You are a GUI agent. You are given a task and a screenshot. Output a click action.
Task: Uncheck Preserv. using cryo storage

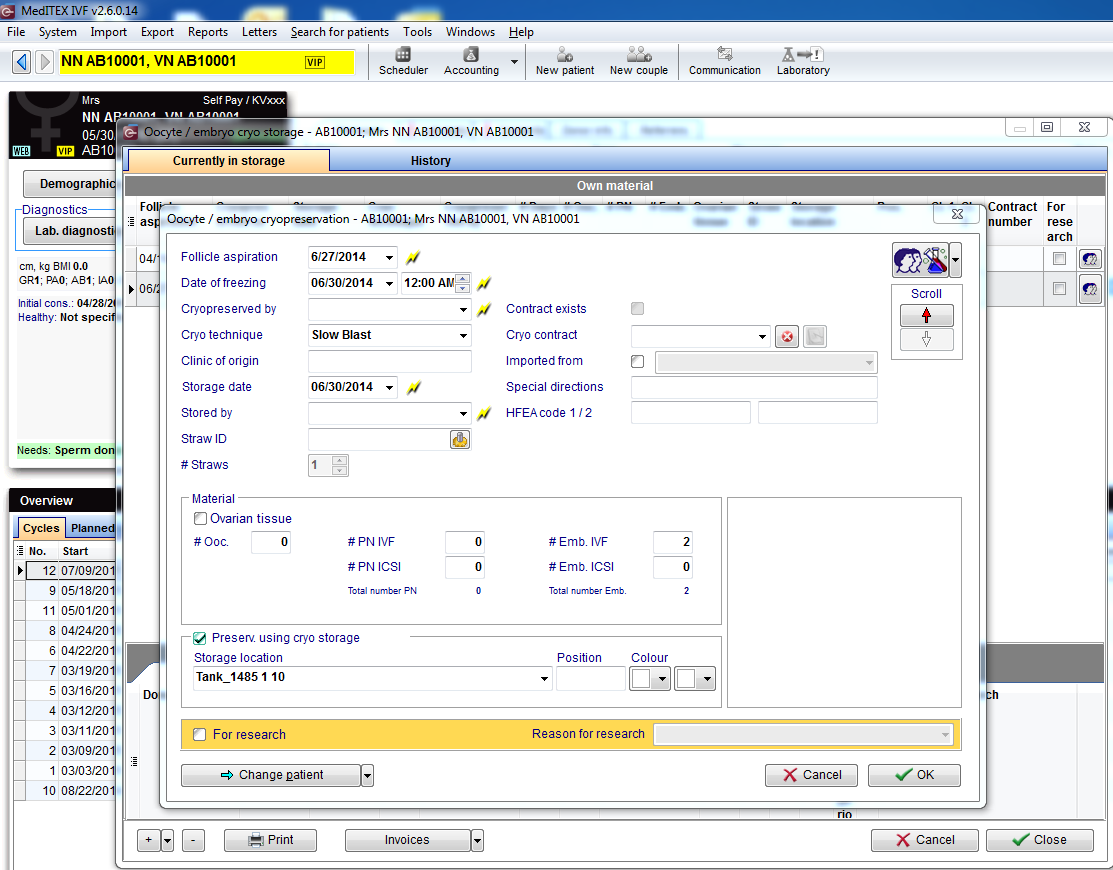point(200,638)
